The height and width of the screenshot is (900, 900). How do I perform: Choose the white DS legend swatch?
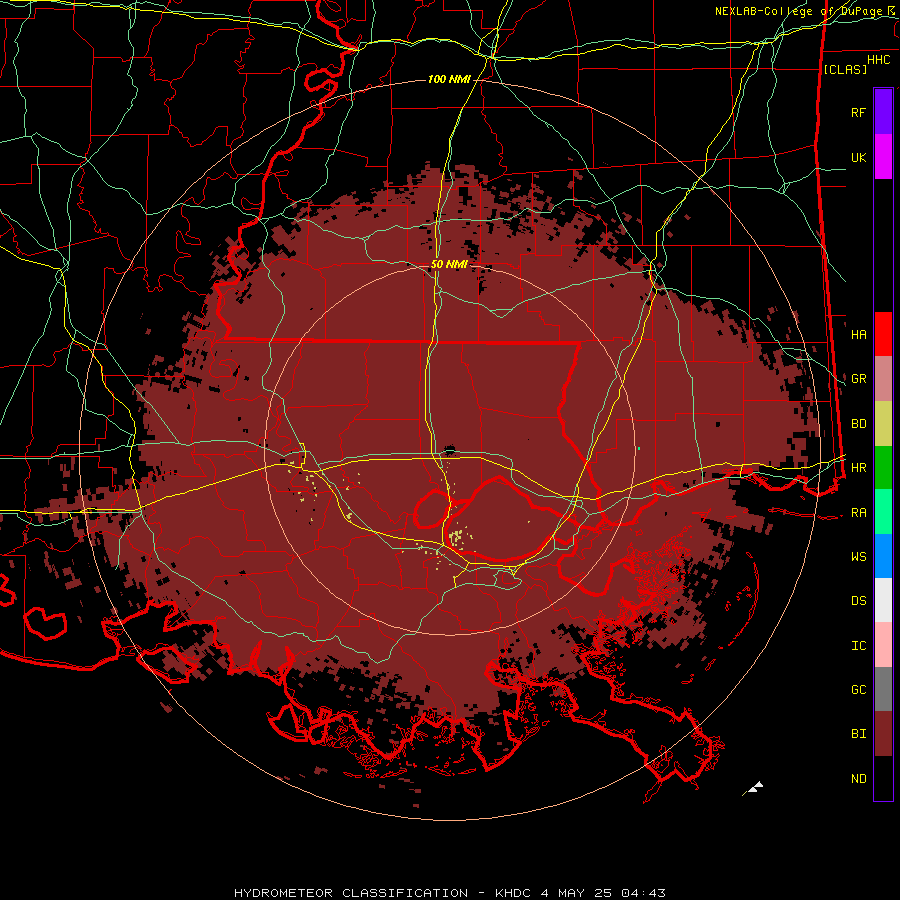click(x=883, y=600)
